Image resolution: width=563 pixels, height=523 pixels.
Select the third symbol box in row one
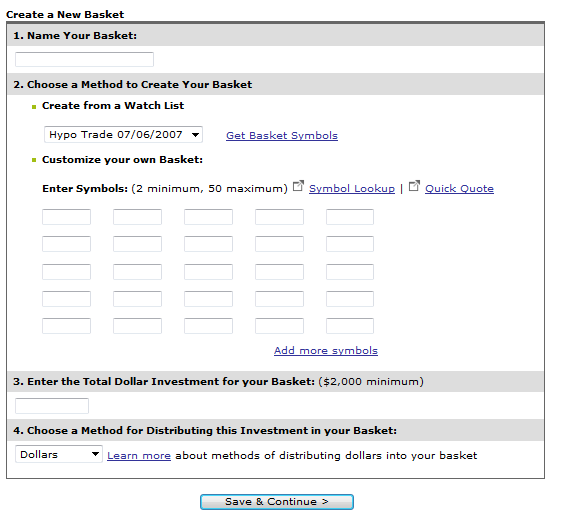click(x=209, y=217)
